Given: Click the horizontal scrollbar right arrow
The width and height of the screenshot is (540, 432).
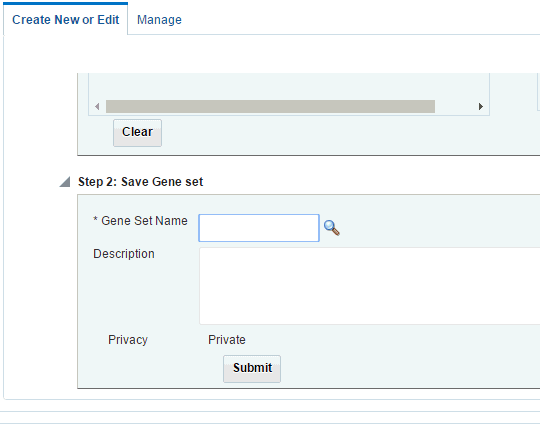Looking at the screenshot, I should tap(481, 106).
